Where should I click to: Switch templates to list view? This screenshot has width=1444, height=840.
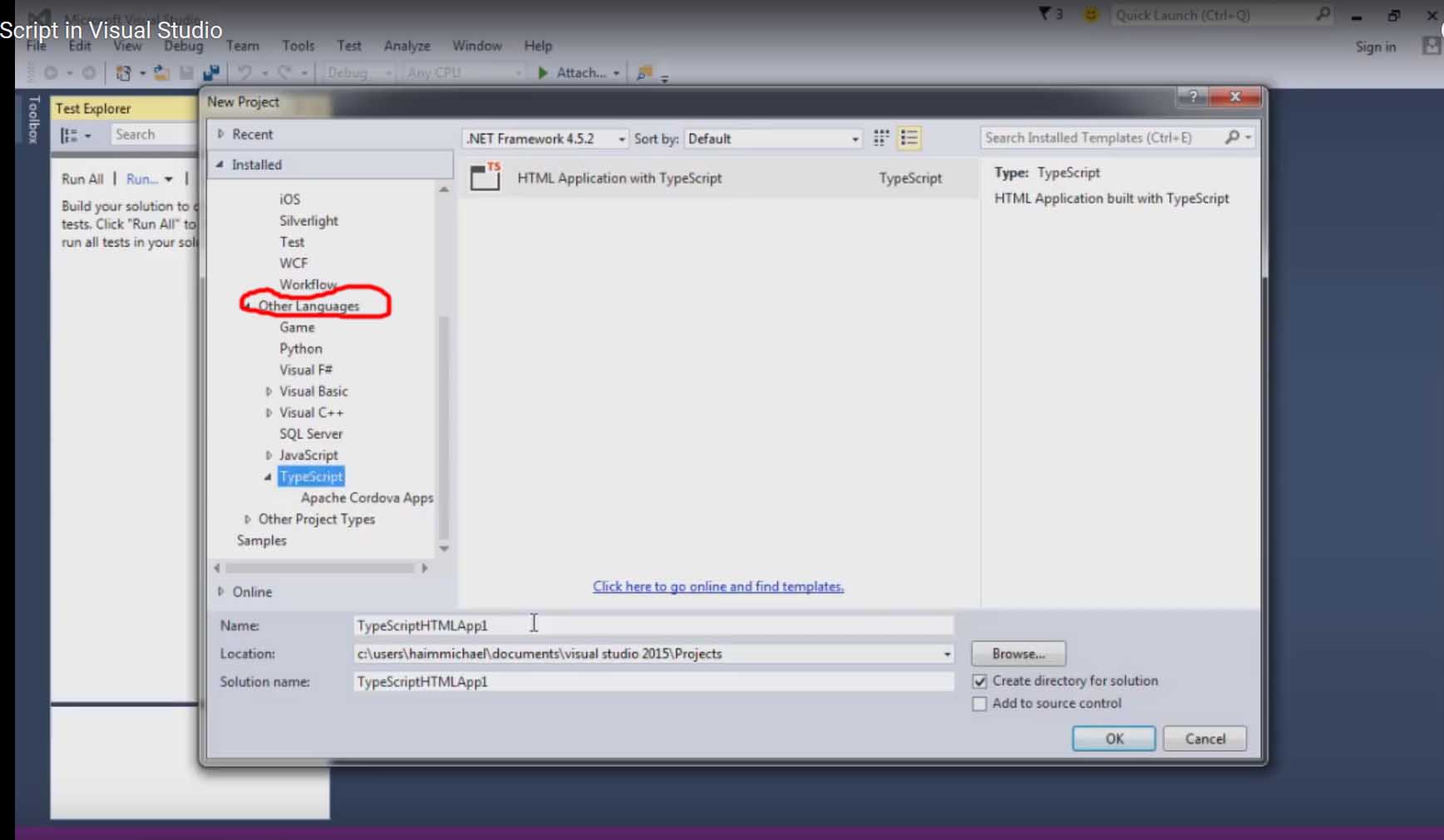909,138
